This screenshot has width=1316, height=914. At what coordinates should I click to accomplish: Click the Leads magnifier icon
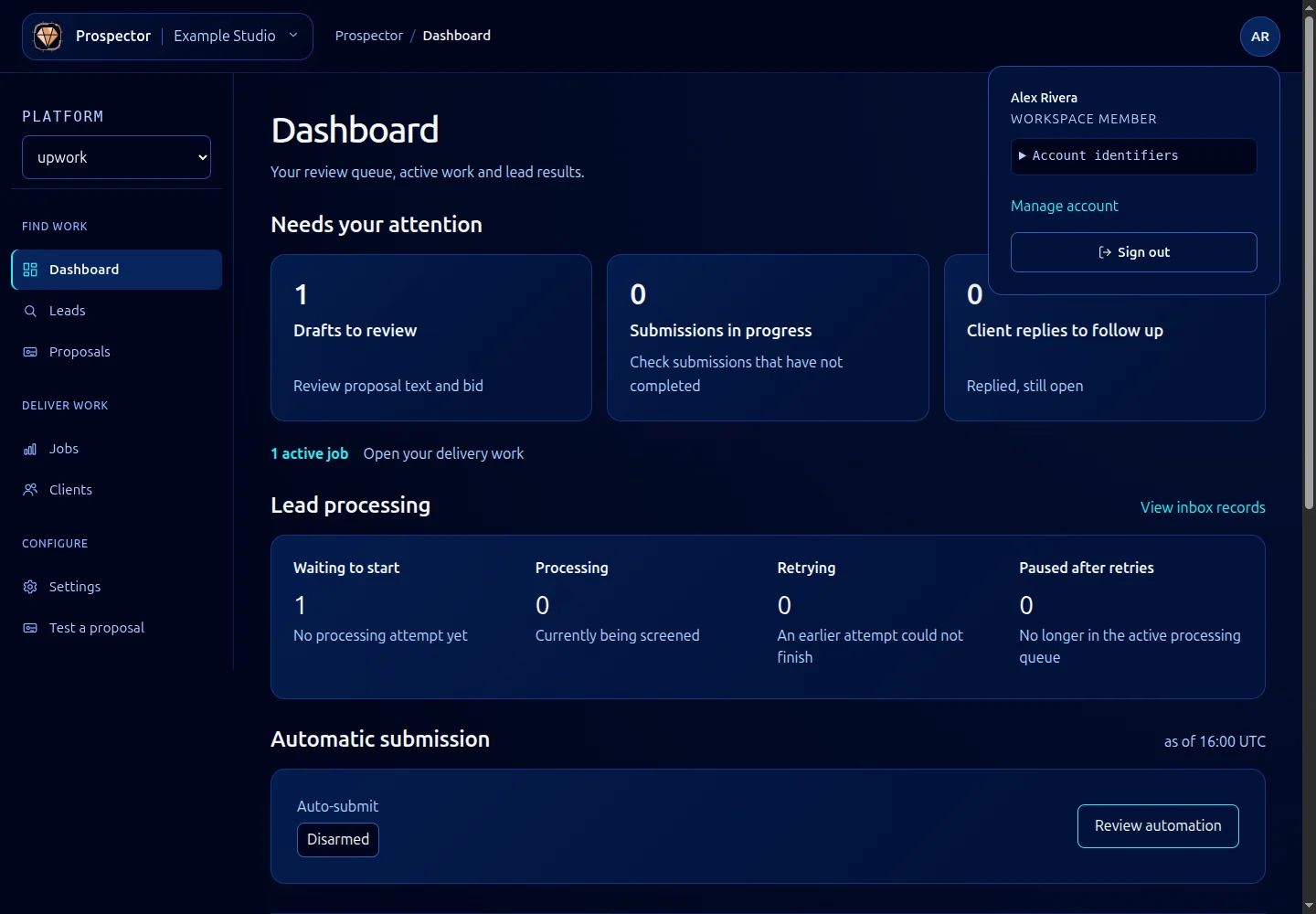30,311
